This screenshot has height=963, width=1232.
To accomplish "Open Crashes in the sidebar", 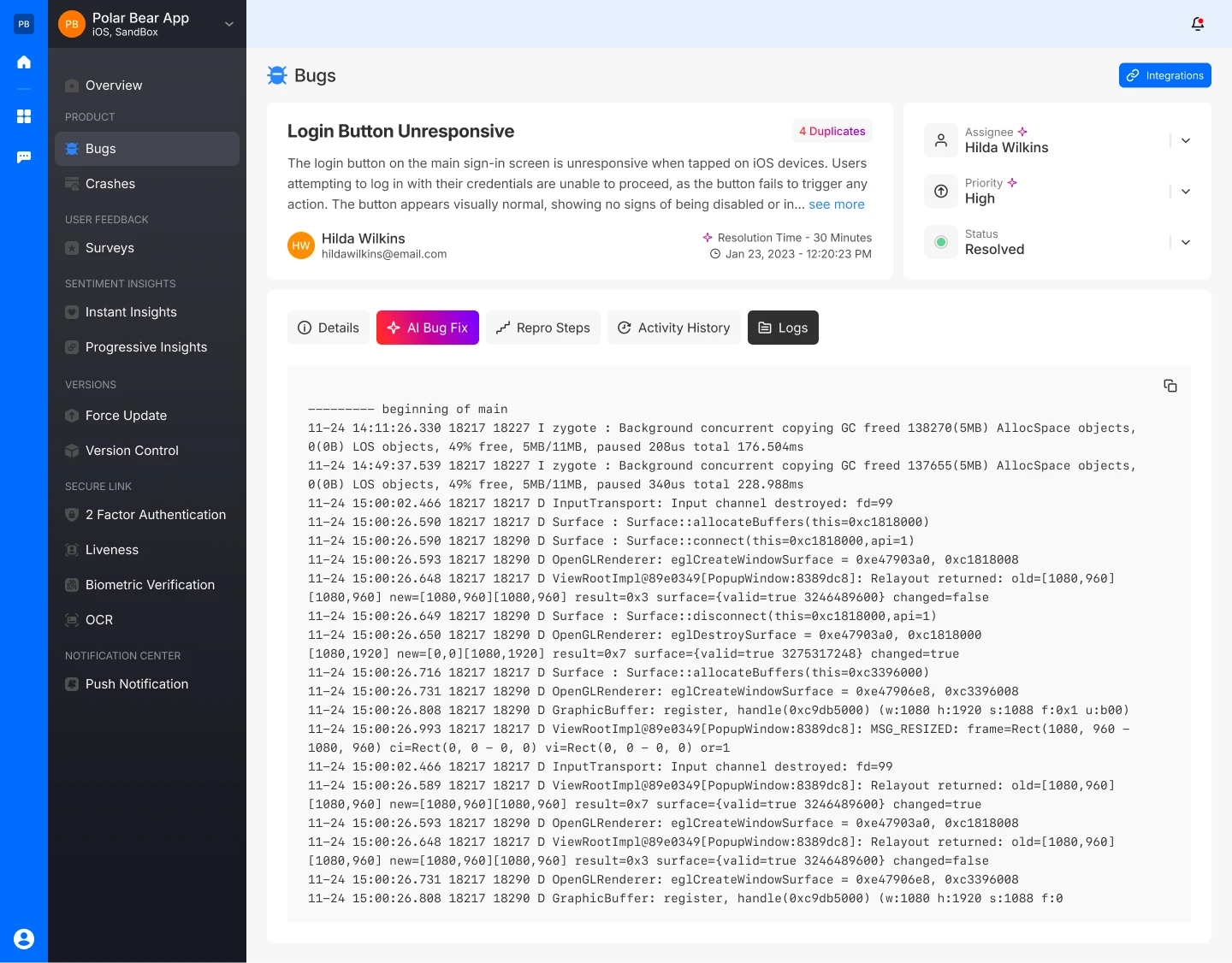I will click(x=110, y=184).
